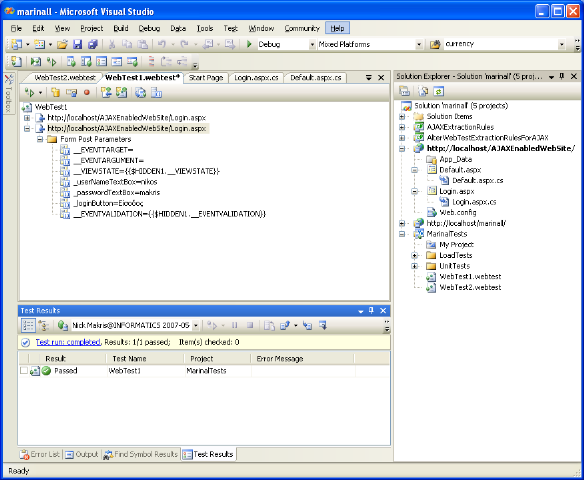Screen dimensions: 584x480
Task: Select the AJAXExtractionRules project
Action: point(460,127)
